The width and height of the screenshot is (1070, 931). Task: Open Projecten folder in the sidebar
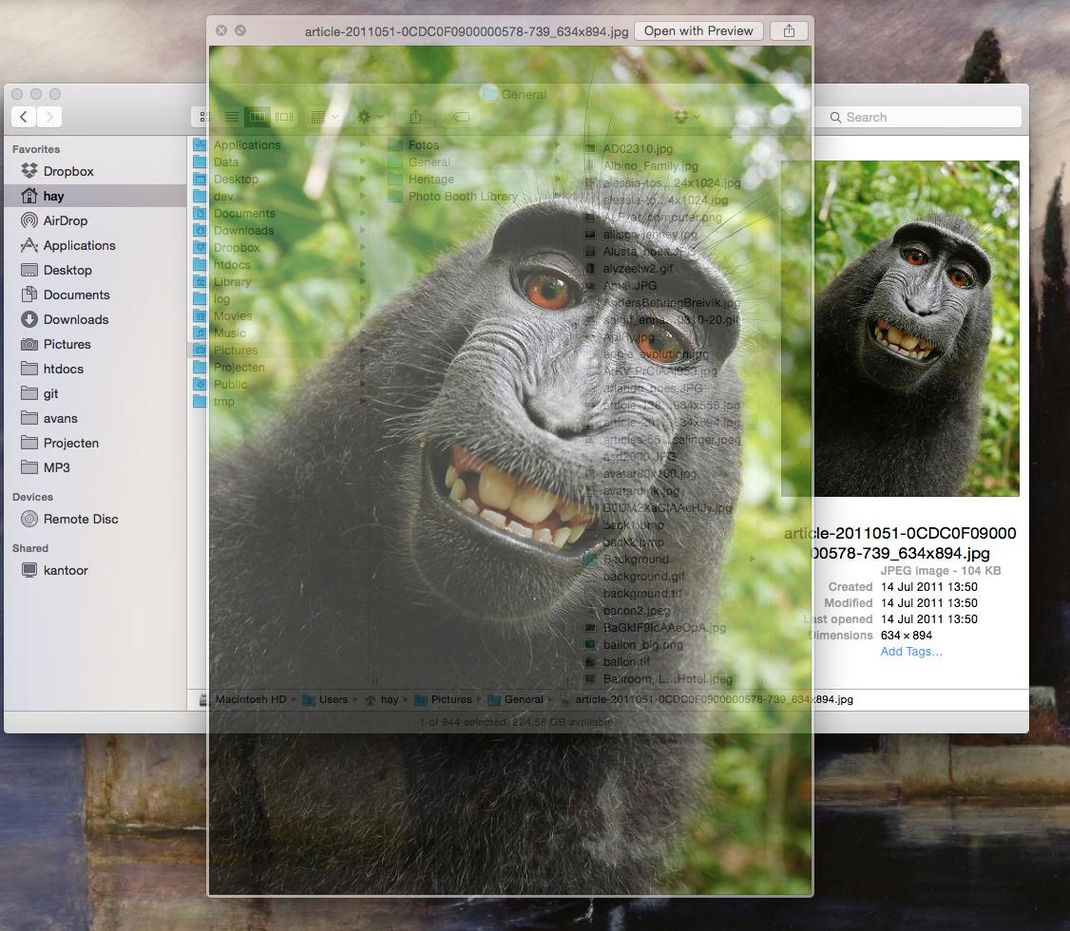coord(95,443)
